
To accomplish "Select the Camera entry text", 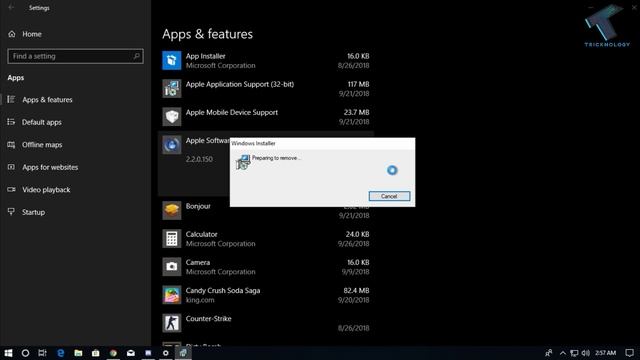I will pyautogui.click(x=198, y=262).
